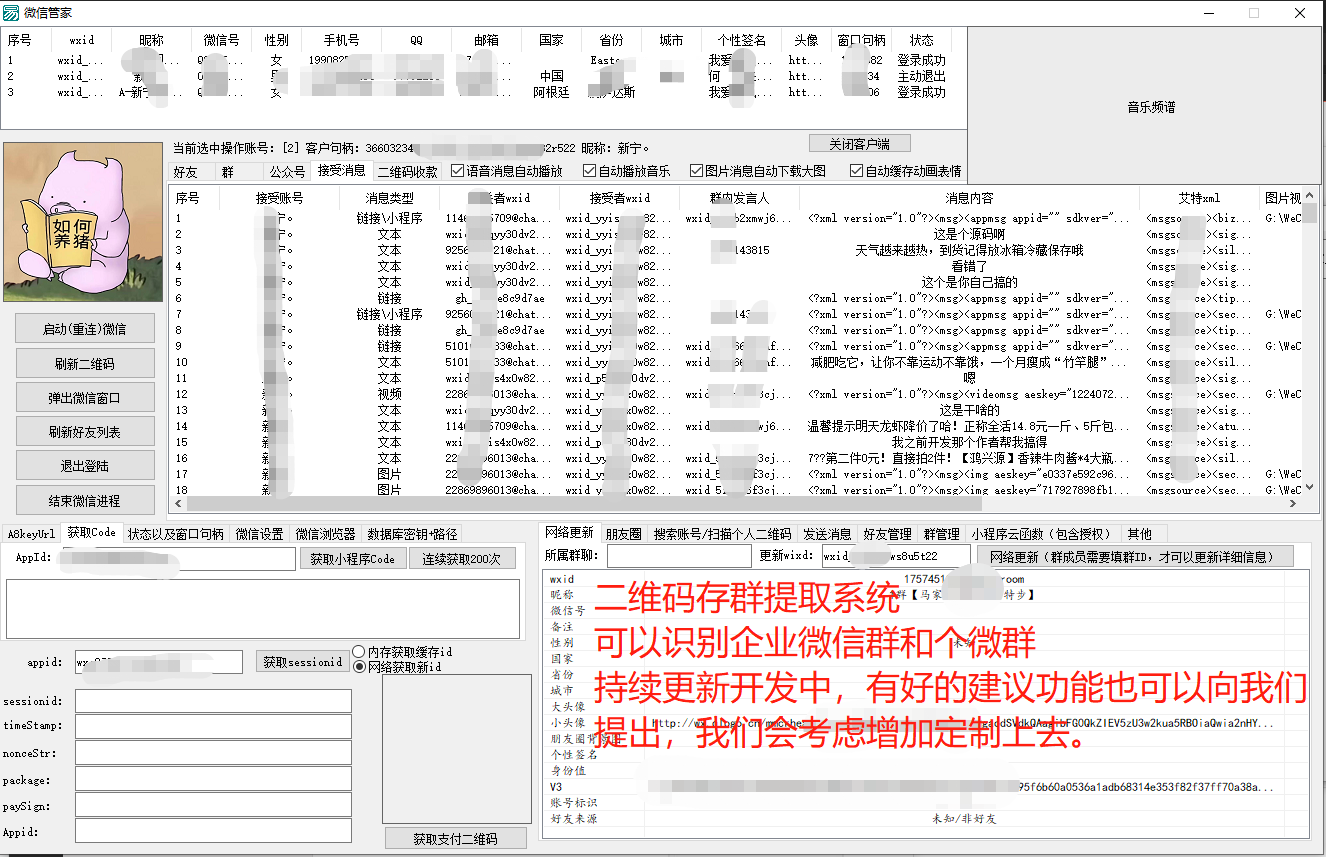Viewport: 1326px width, 857px height.
Task: Open the 好友管理 tab
Action: pos(887,534)
